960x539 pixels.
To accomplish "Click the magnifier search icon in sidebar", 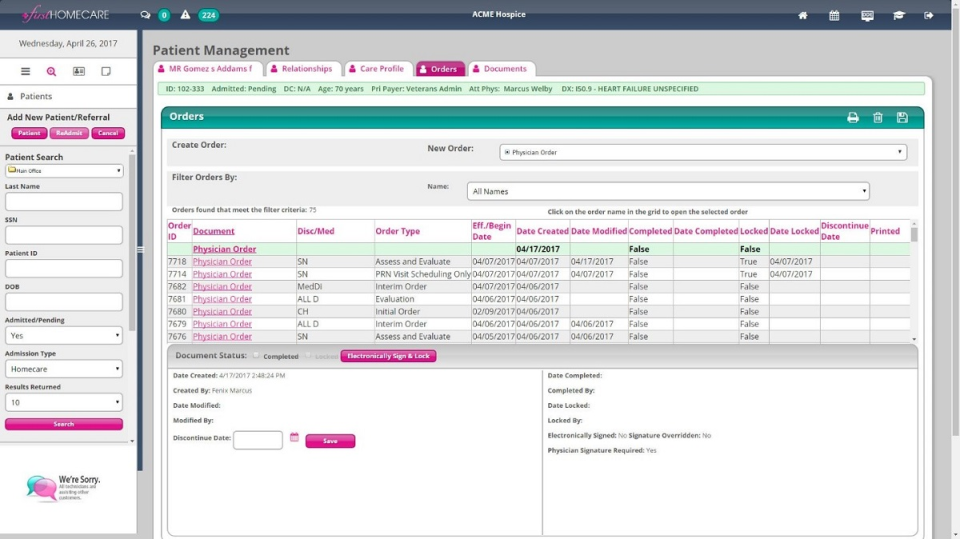I will (x=52, y=72).
